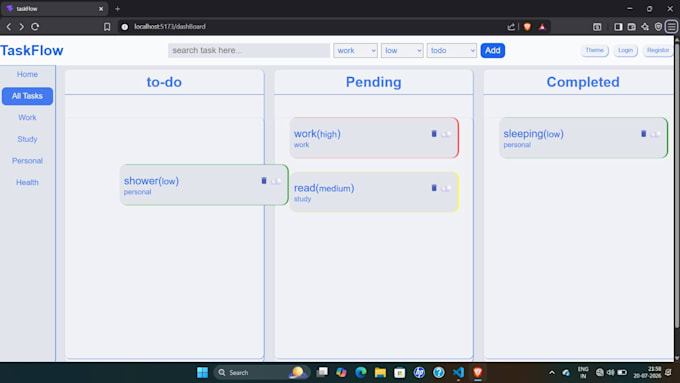Open the Brave Wallet icon
This screenshot has width=680, height=383.
[632, 26]
